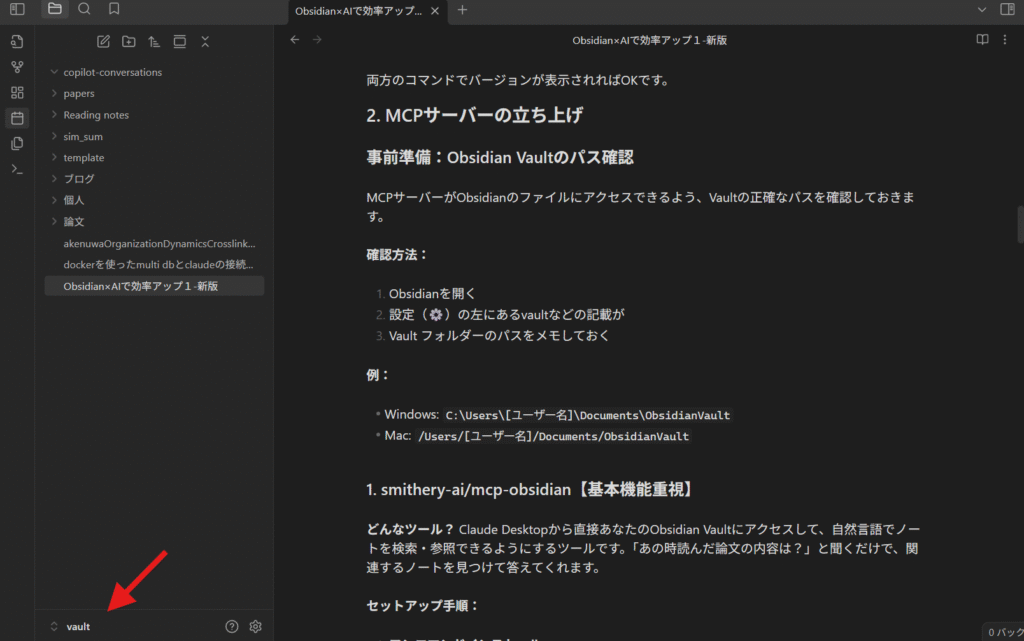Toggle reading view book icon
The width and height of the screenshot is (1024, 641).
pos(982,40)
